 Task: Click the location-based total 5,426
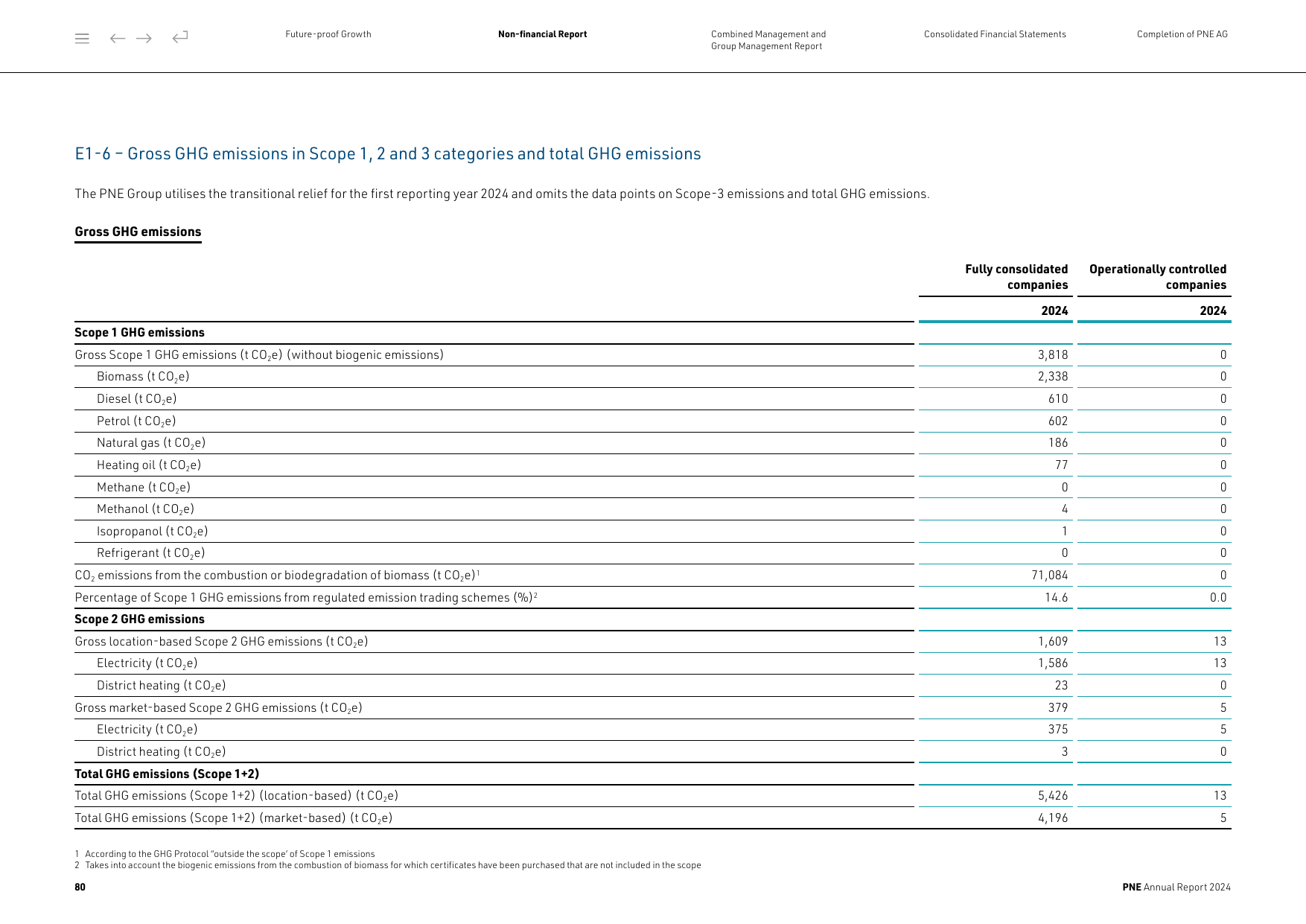[x=1053, y=796]
